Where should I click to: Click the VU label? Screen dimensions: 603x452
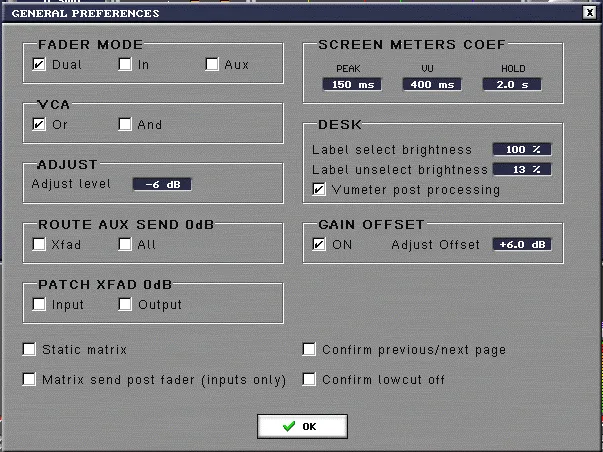pyautogui.click(x=427, y=68)
